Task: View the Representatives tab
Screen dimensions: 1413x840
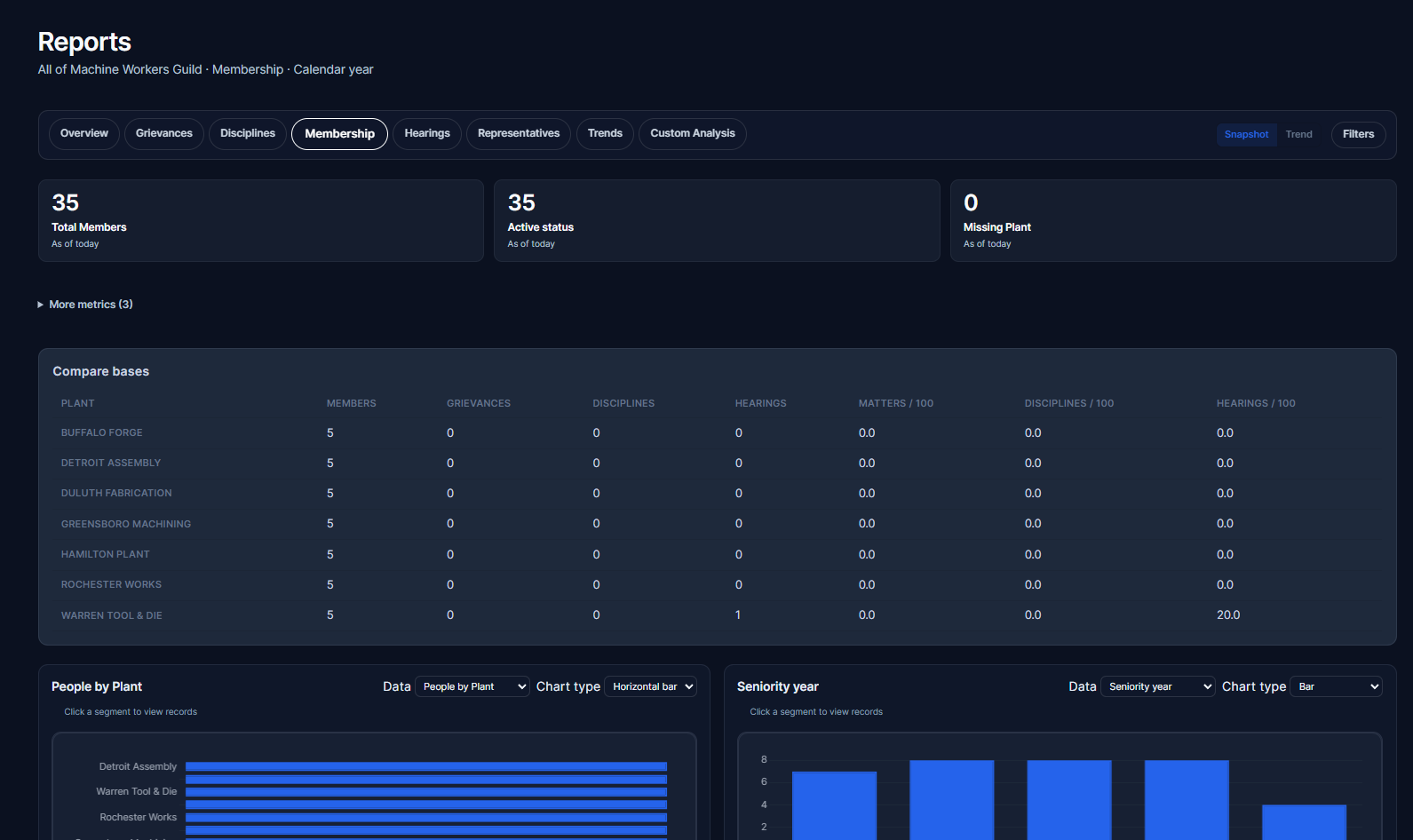Action: click(x=519, y=134)
